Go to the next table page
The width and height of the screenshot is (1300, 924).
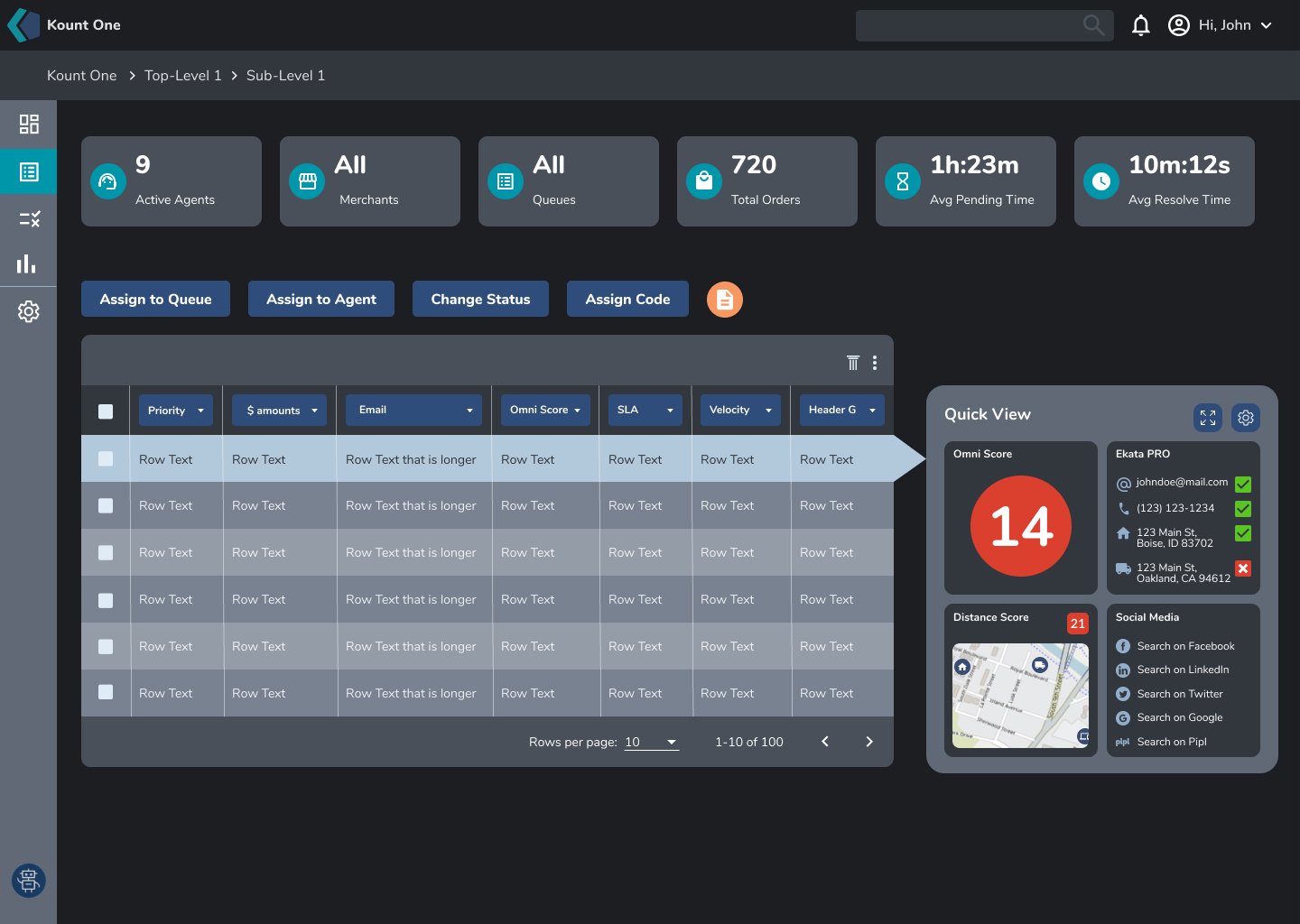[869, 742]
